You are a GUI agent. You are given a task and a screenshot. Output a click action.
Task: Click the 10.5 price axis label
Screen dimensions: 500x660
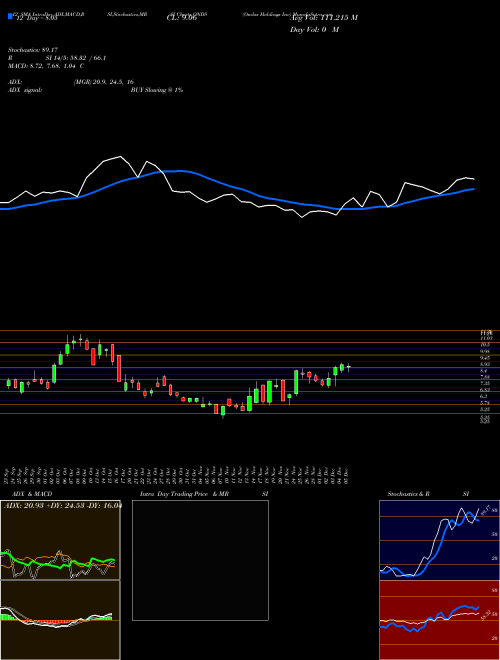click(x=484, y=344)
